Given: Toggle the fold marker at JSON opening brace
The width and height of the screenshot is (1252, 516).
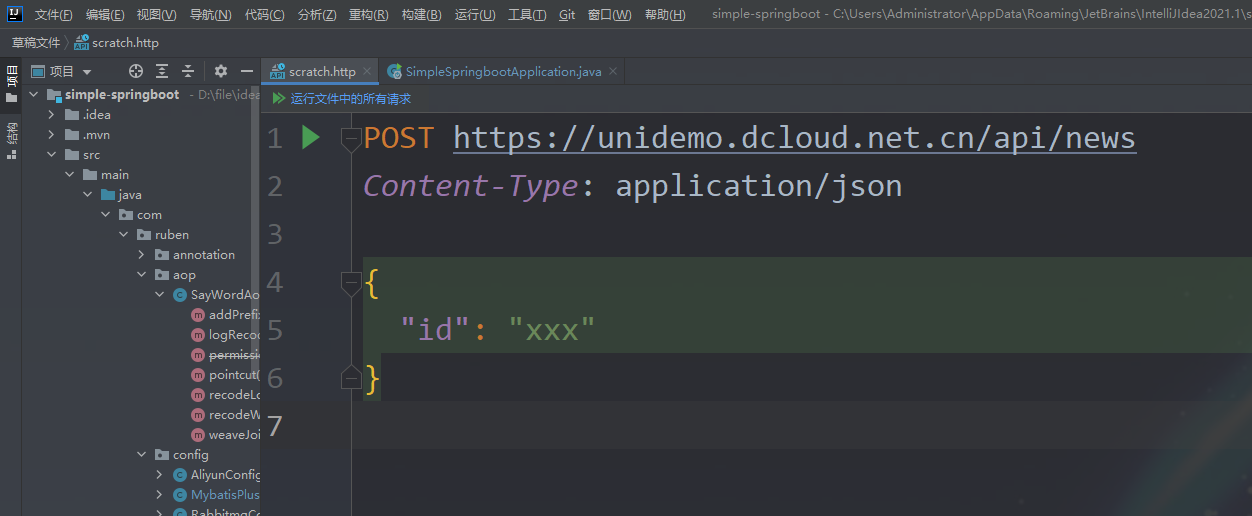Looking at the screenshot, I should pos(350,284).
